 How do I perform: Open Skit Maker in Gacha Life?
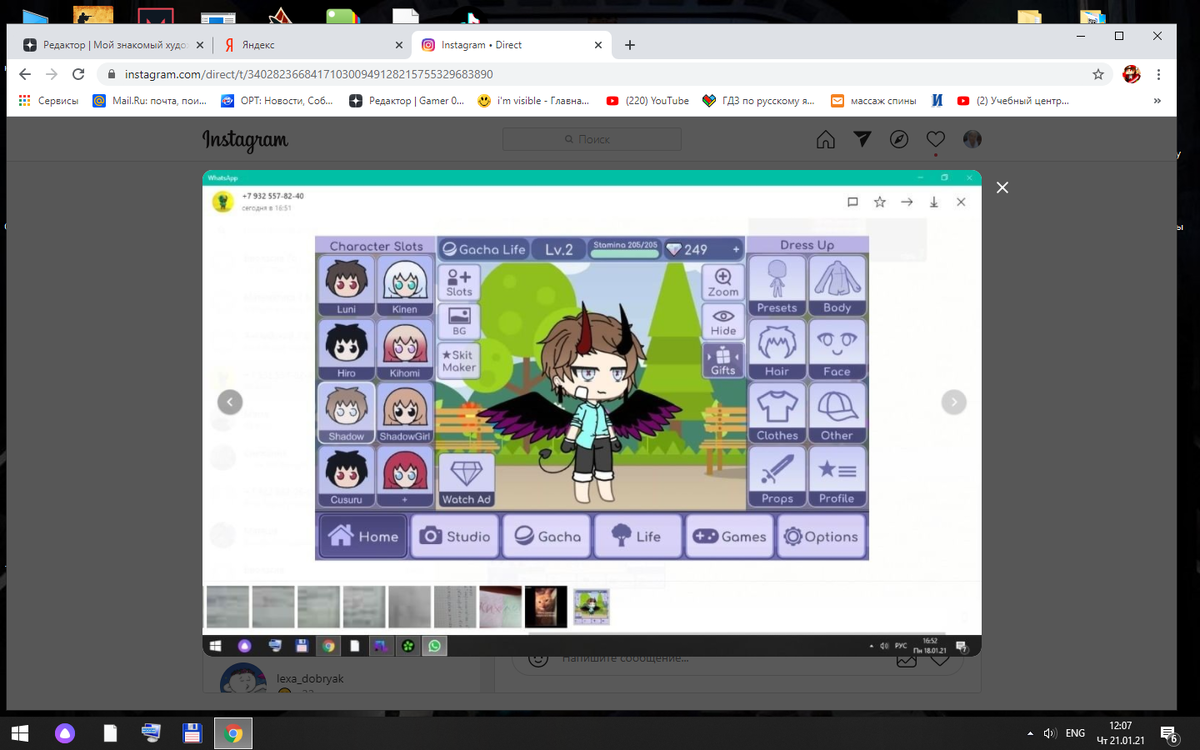[459, 360]
